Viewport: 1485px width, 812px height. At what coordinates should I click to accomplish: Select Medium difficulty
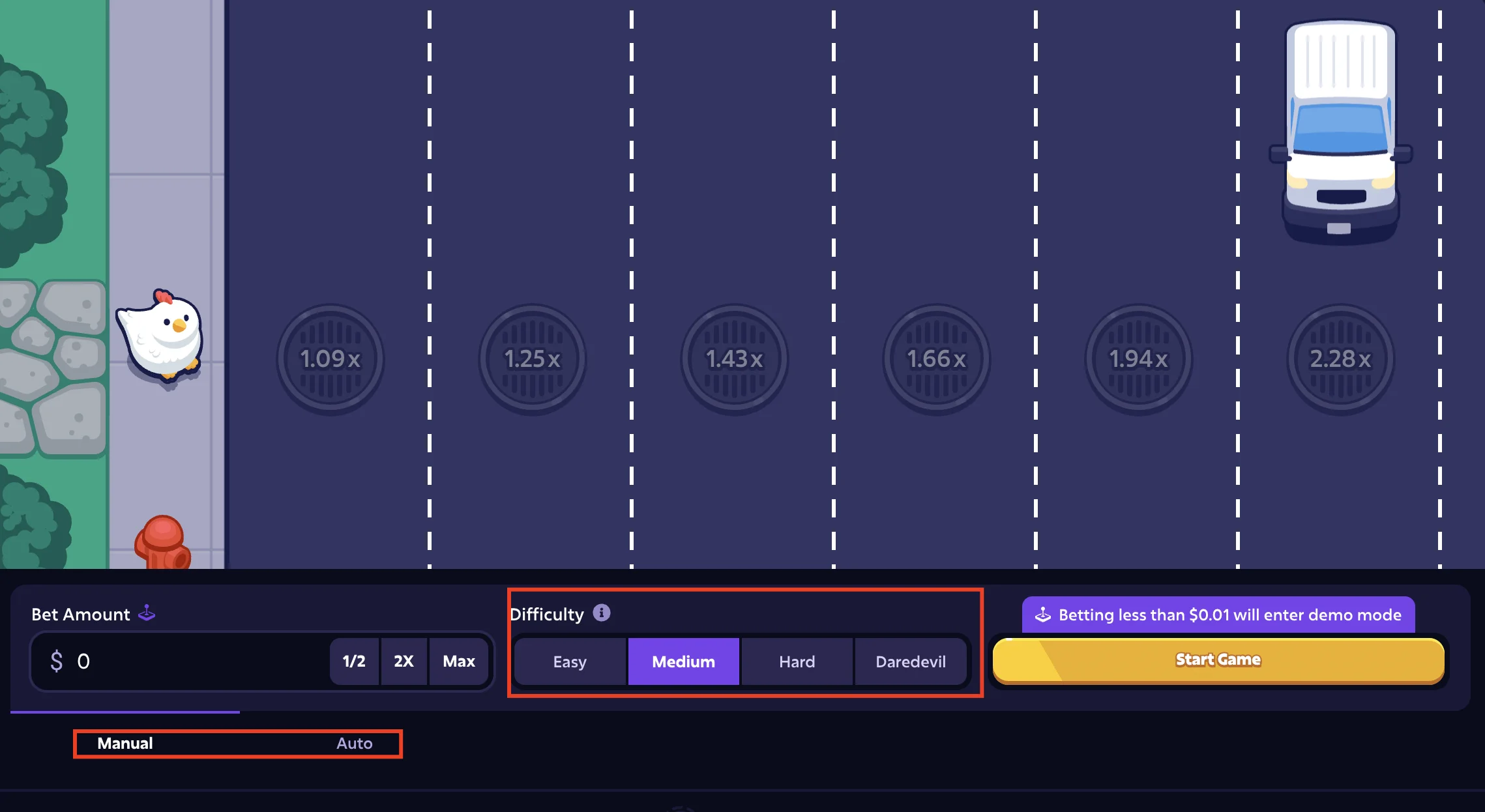(x=683, y=661)
